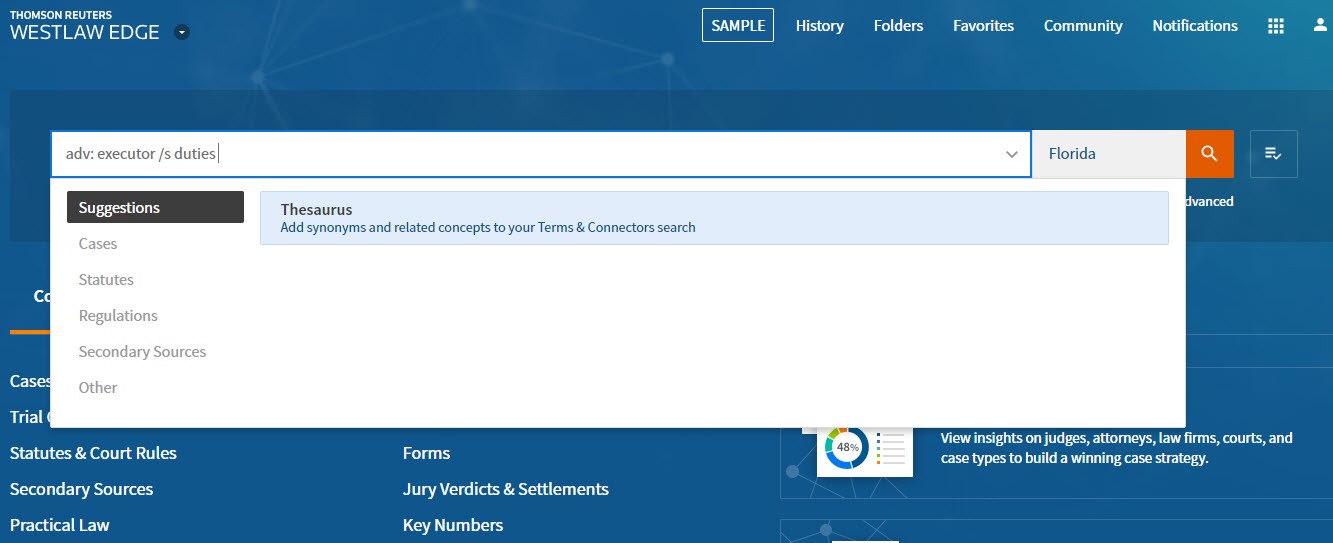The width and height of the screenshot is (1333, 543).
Task: Open the user profile icon
Action: [x=1320, y=26]
